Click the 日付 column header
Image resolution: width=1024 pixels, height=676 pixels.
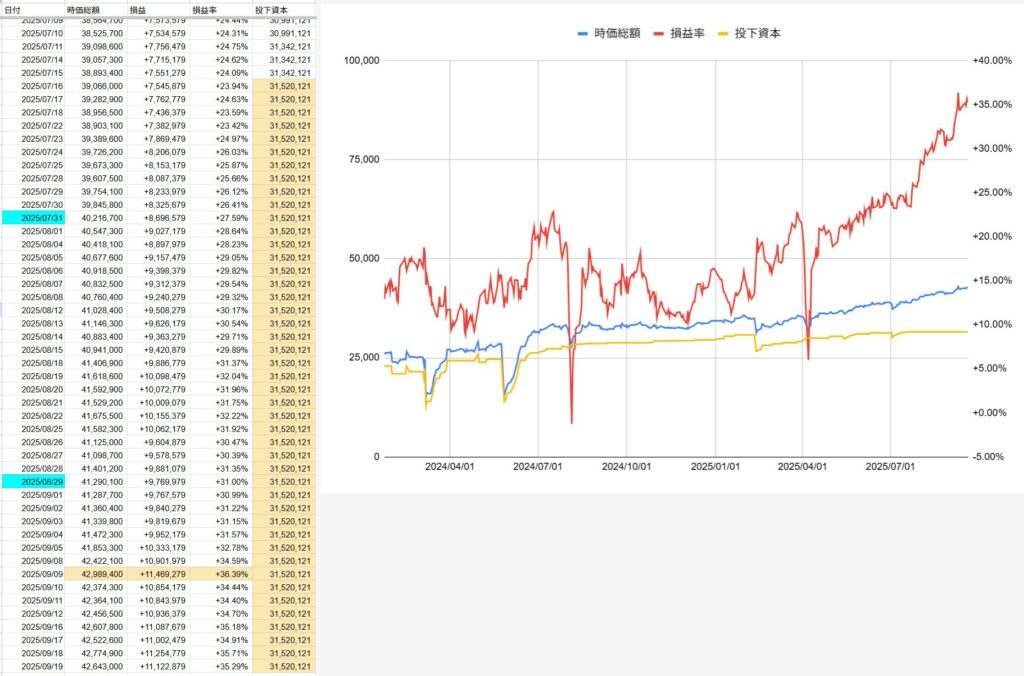(x=13, y=9)
